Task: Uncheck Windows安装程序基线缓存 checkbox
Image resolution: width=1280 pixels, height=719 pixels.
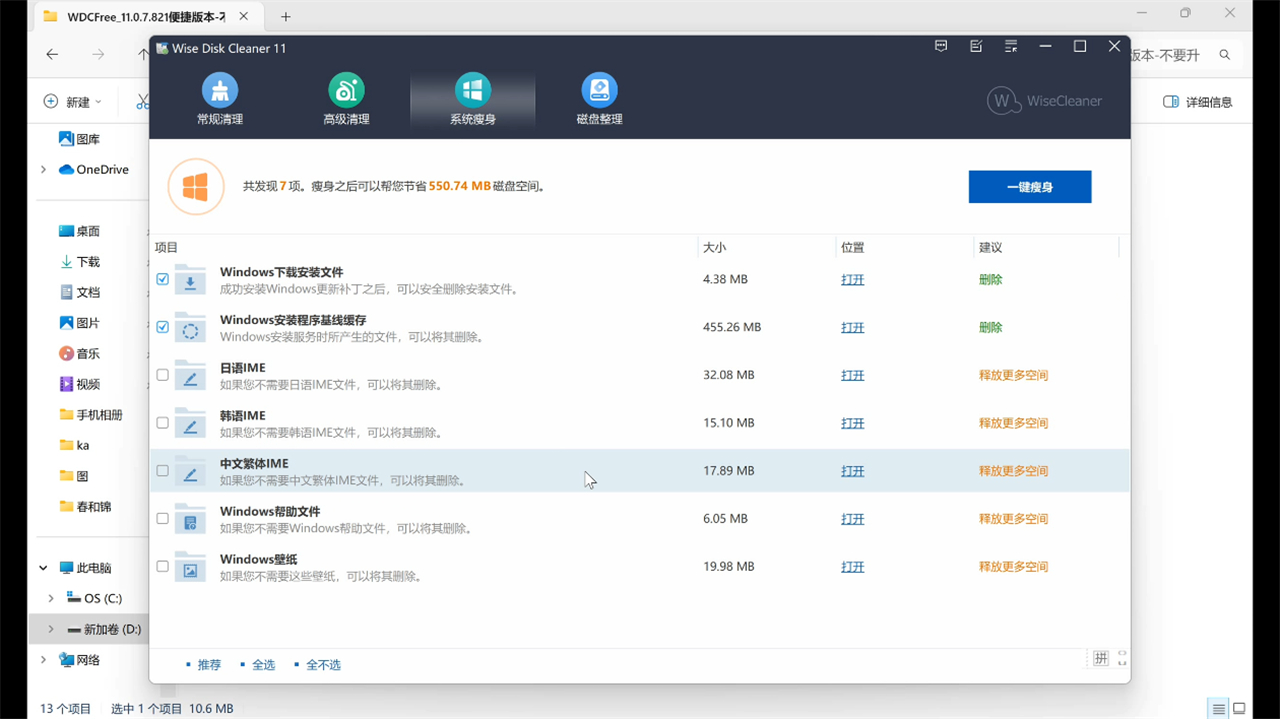Action: 163,327
